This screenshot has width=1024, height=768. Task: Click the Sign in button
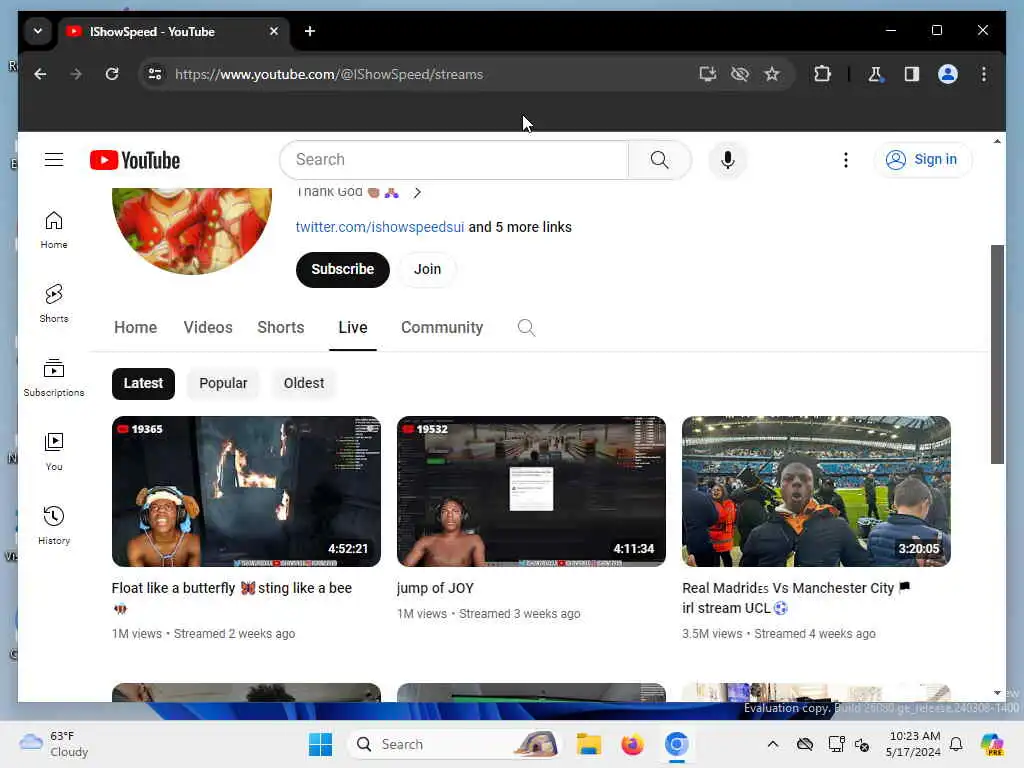tap(923, 159)
